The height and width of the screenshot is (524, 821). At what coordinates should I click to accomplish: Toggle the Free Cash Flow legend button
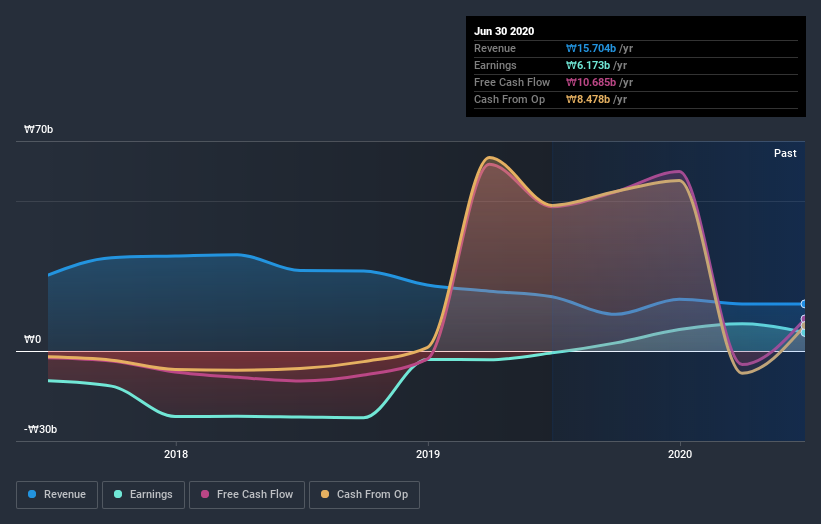click(247, 495)
